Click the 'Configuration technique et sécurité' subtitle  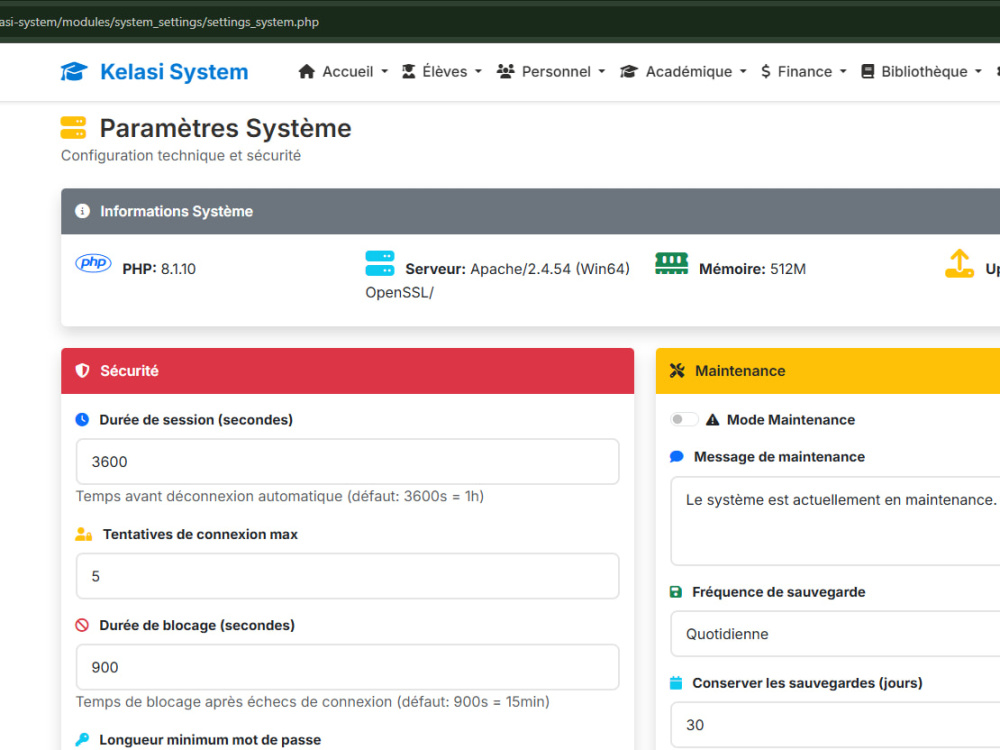coord(180,156)
